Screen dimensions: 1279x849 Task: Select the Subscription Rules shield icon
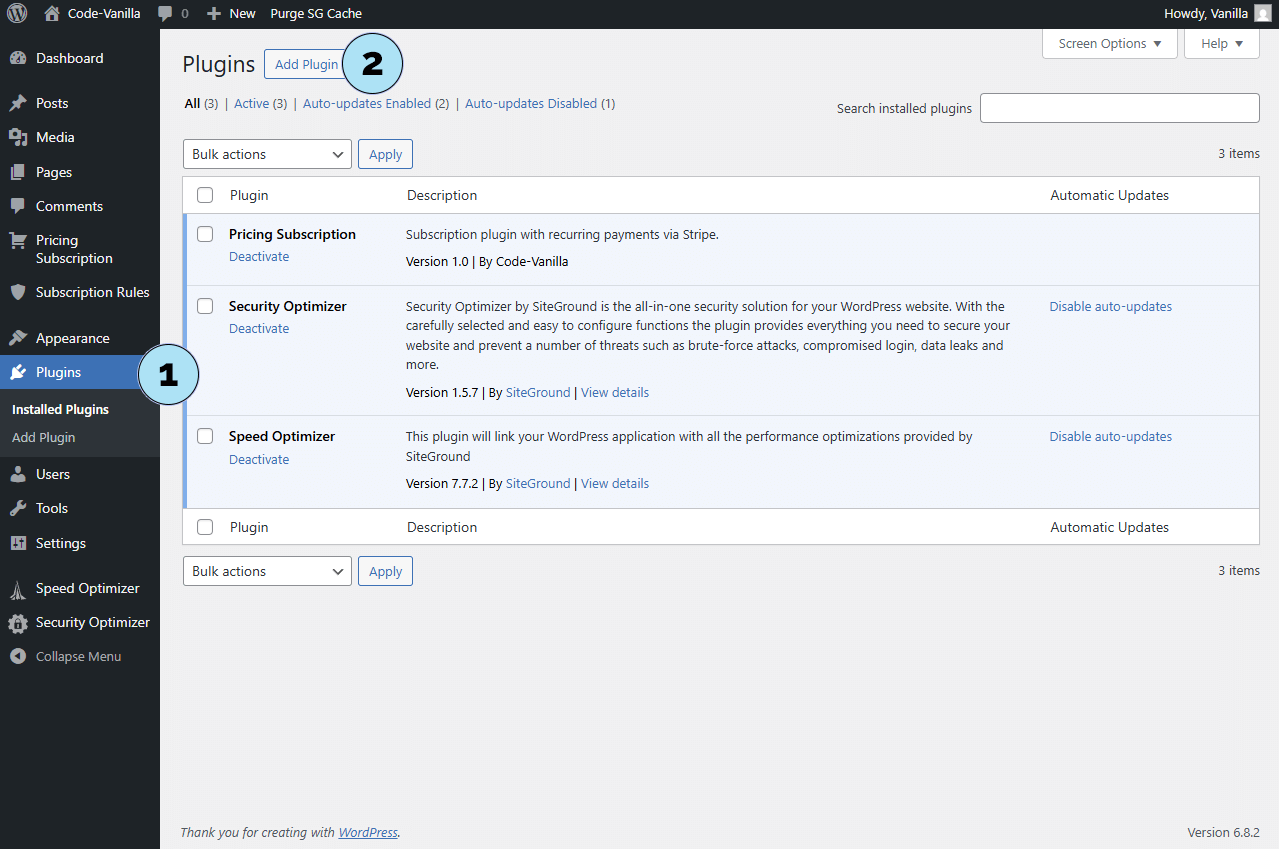coord(18,293)
